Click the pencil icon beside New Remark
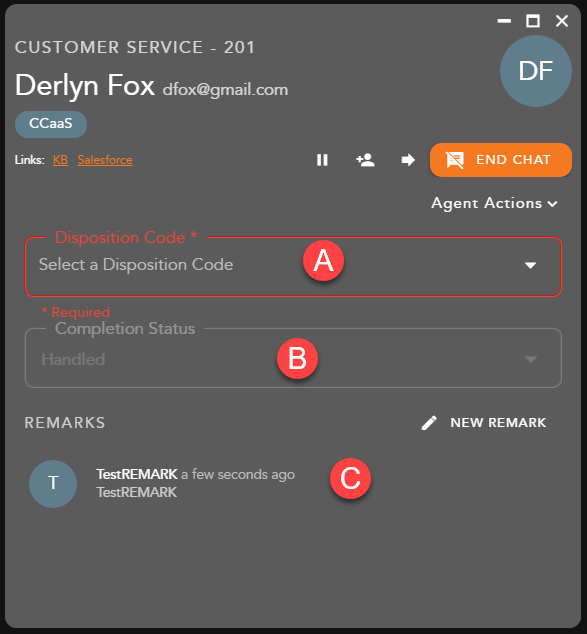 pos(429,423)
